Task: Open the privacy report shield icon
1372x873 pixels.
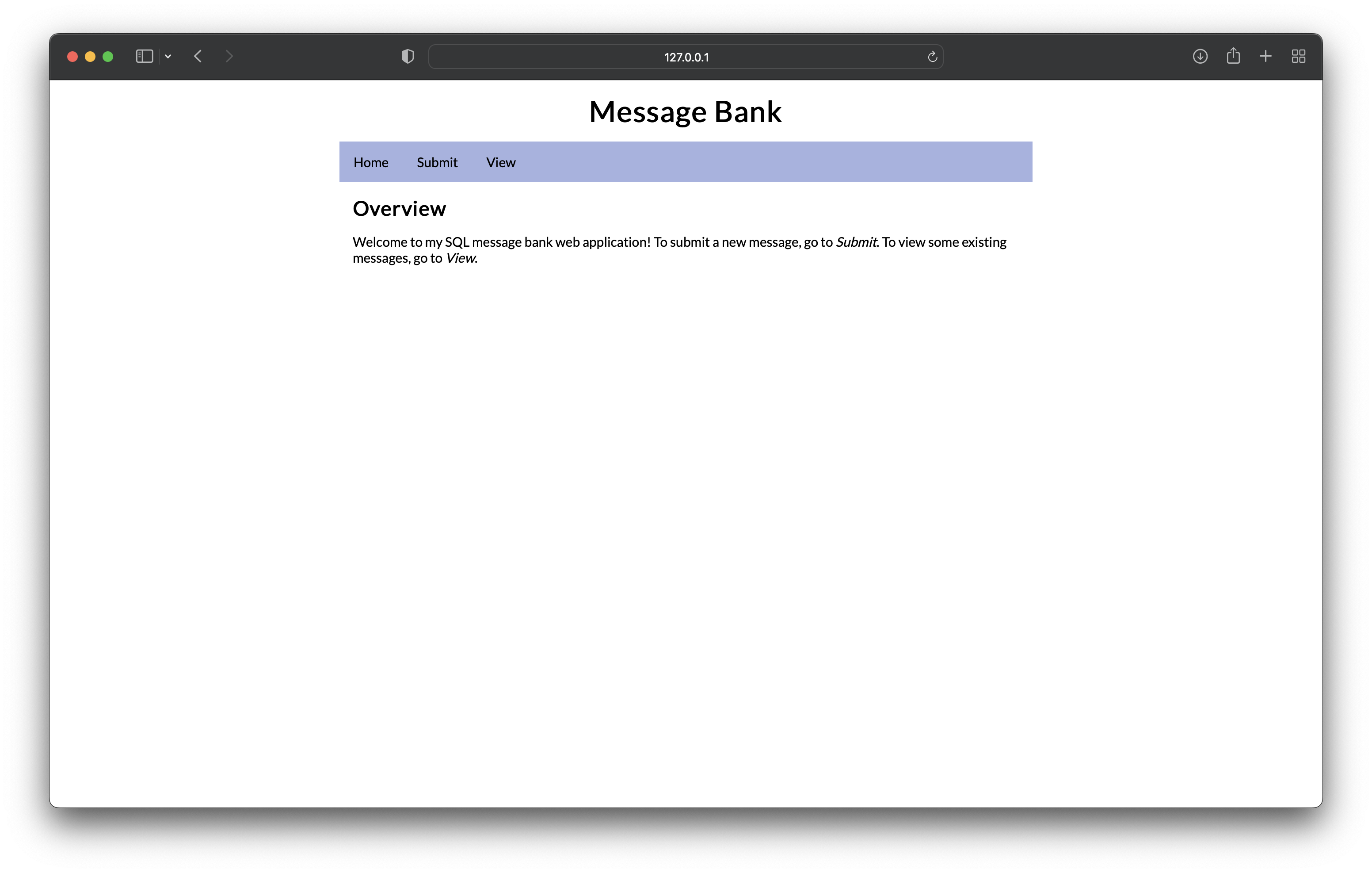Action: tap(408, 57)
